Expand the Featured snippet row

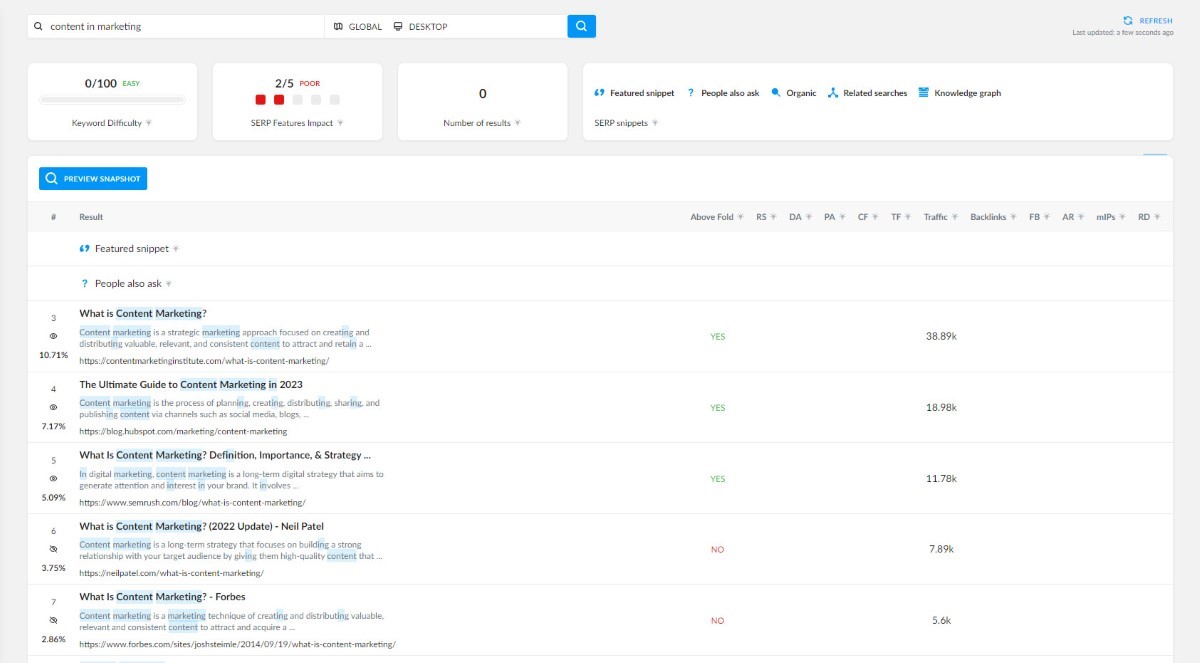[176, 249]
